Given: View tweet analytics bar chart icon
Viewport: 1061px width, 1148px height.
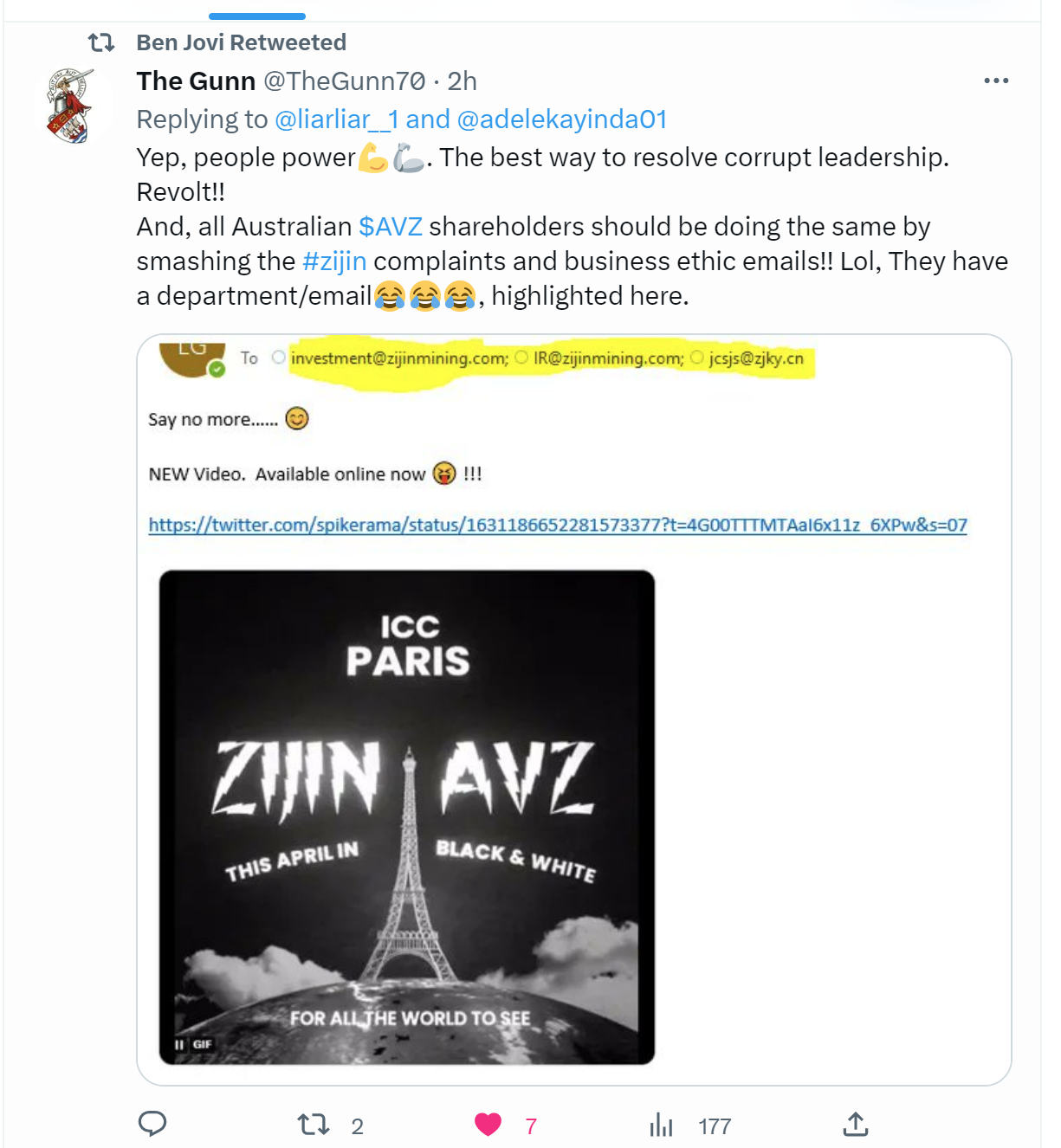Looking at the screenshot, I should click(661, 1125).
